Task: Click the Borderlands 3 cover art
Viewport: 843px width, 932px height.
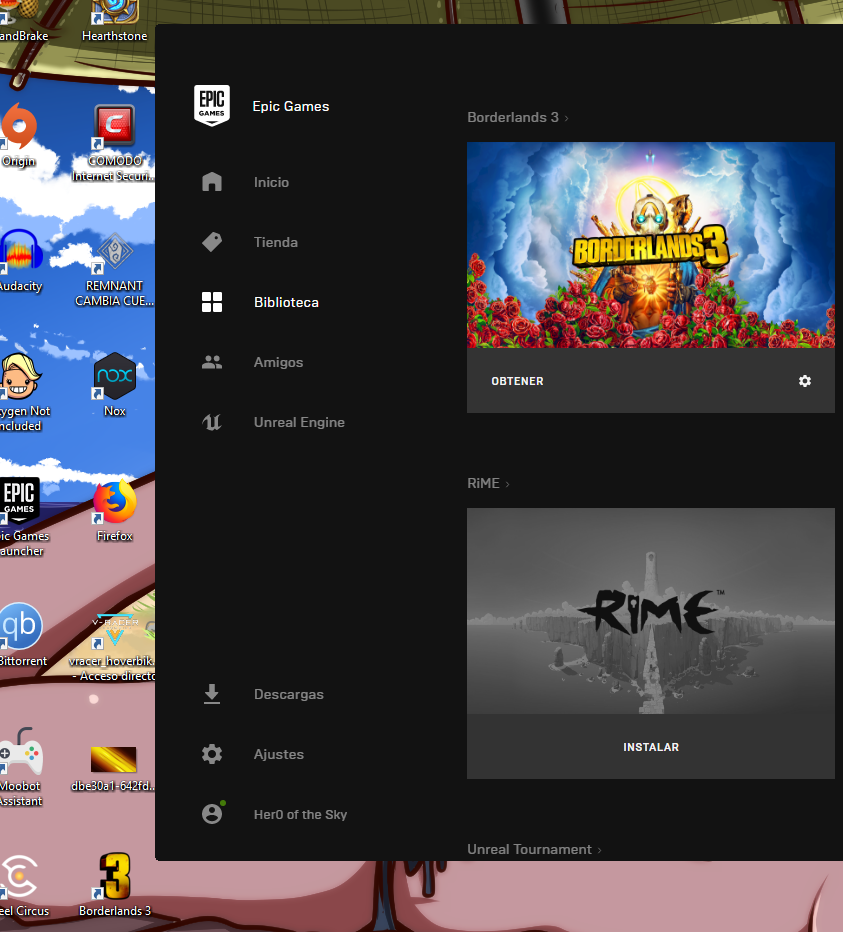Action: tap(650, 245)
